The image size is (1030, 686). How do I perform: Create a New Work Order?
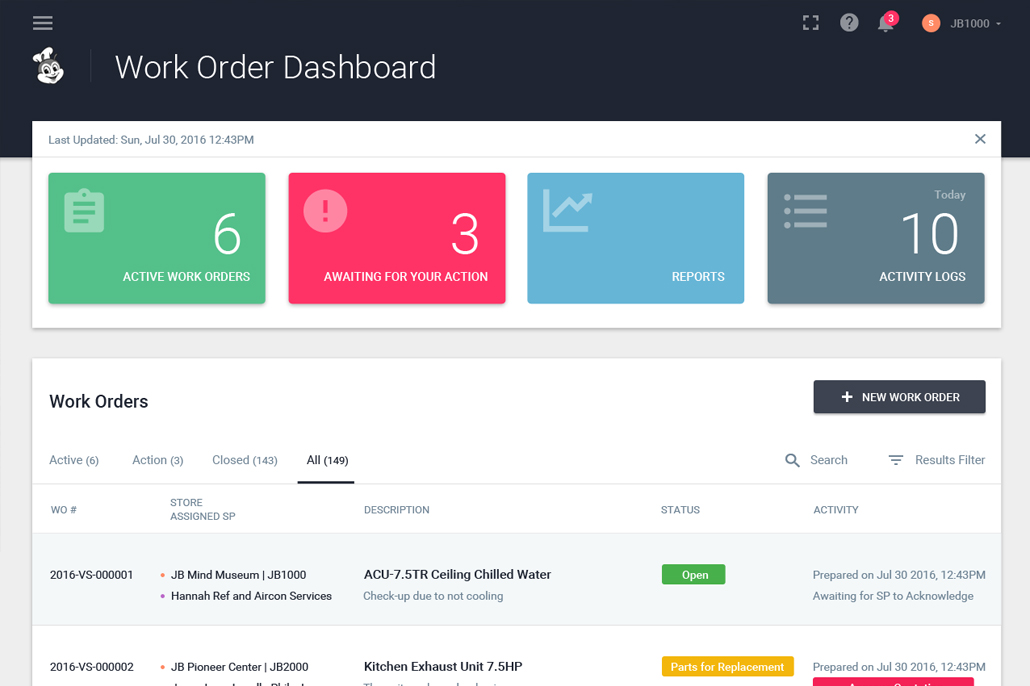(899, 397)
